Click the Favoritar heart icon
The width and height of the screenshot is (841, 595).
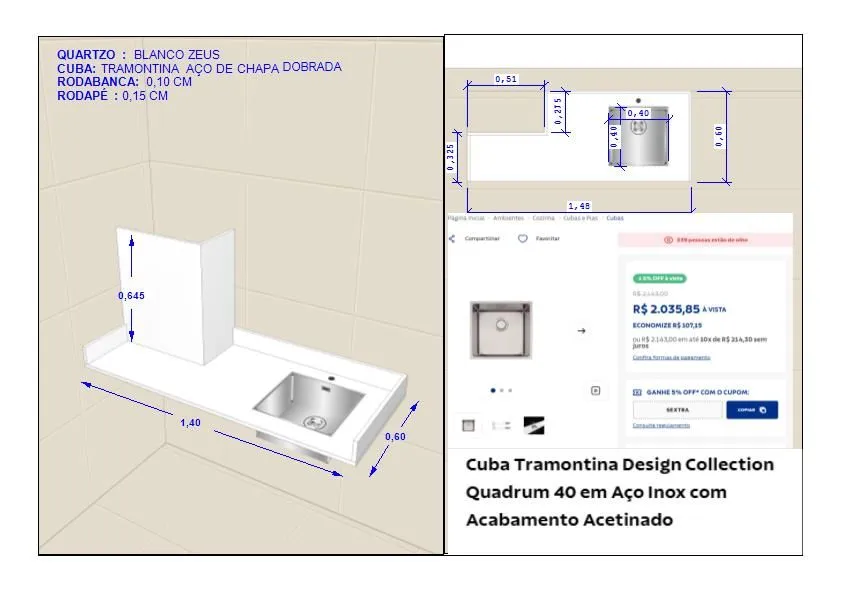tap(522, 239)
